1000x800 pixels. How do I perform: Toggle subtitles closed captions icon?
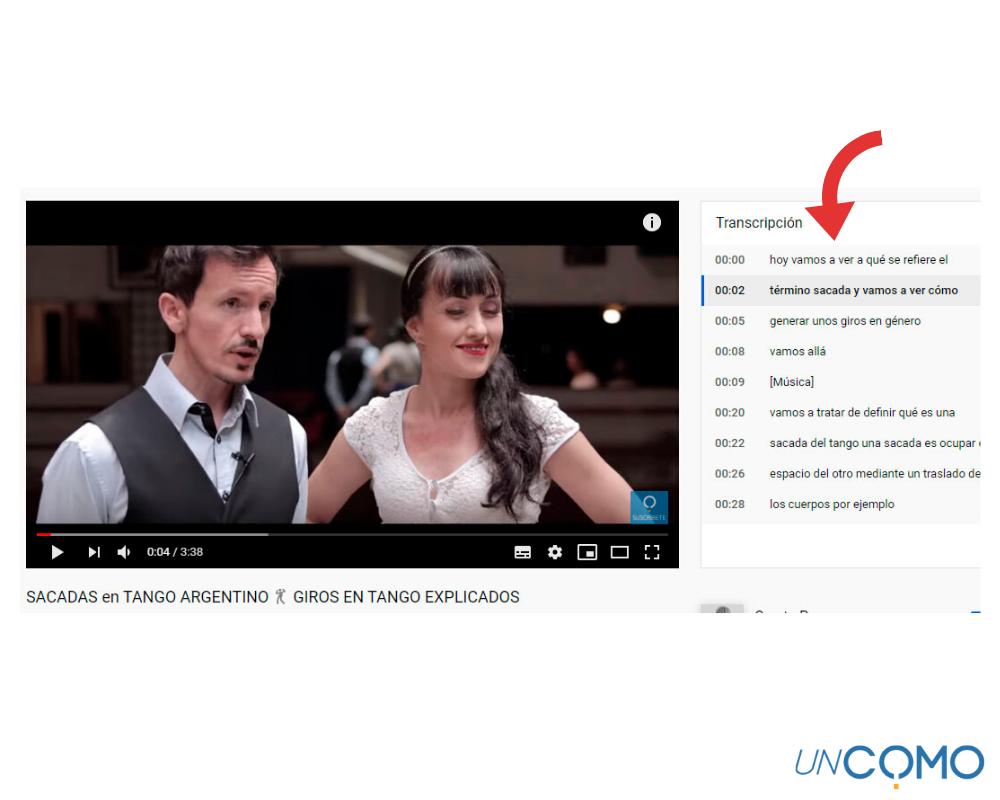[x=522, y=552]
